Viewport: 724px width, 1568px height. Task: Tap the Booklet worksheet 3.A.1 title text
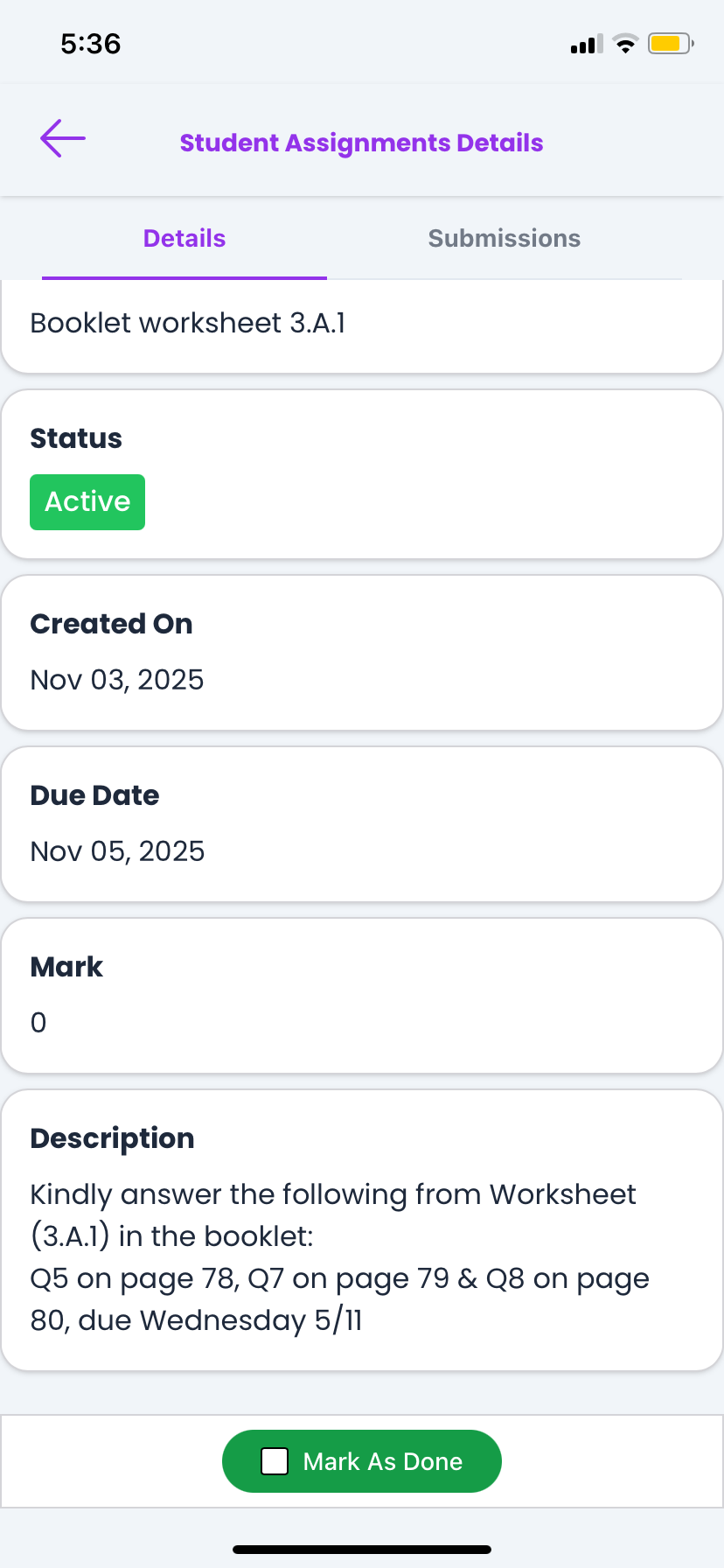[x=188, y=323]
